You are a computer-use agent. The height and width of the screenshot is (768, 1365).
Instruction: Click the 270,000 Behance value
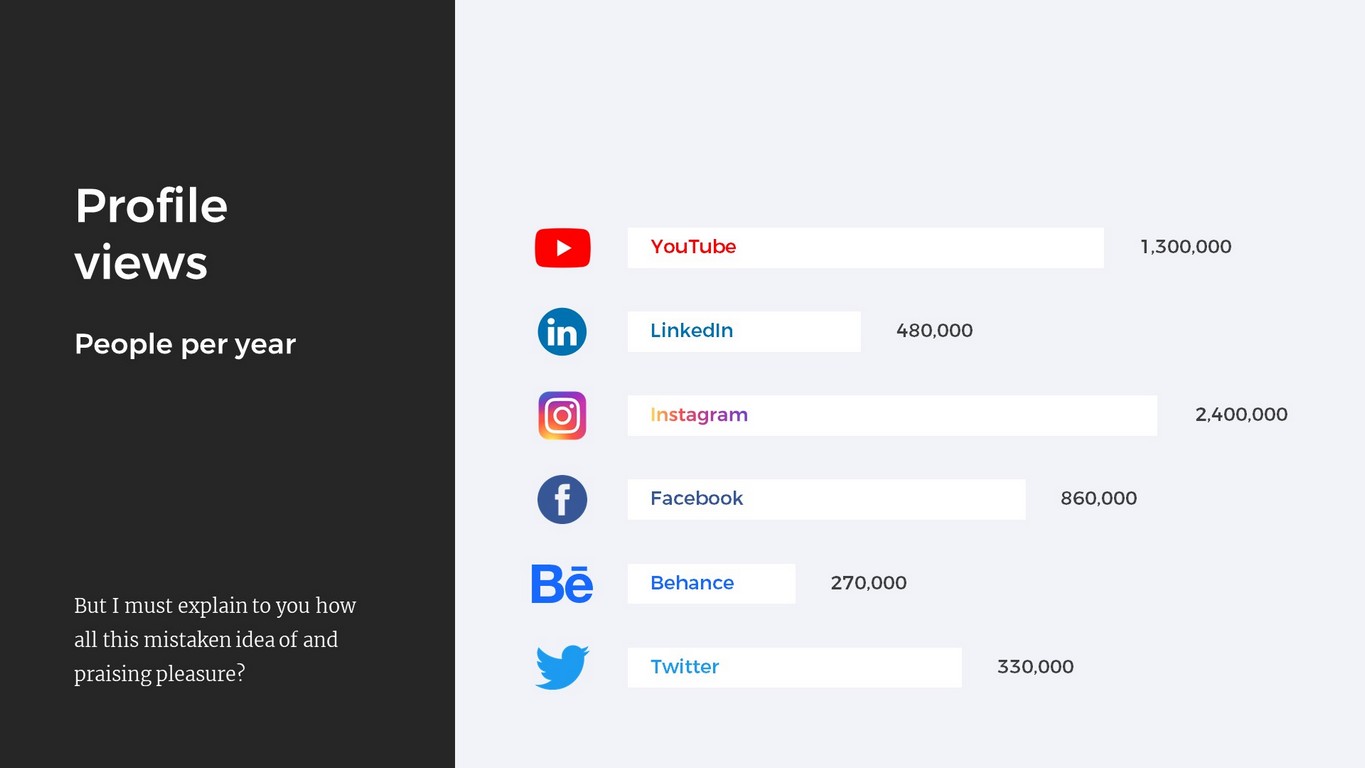[x=868, y=583]
